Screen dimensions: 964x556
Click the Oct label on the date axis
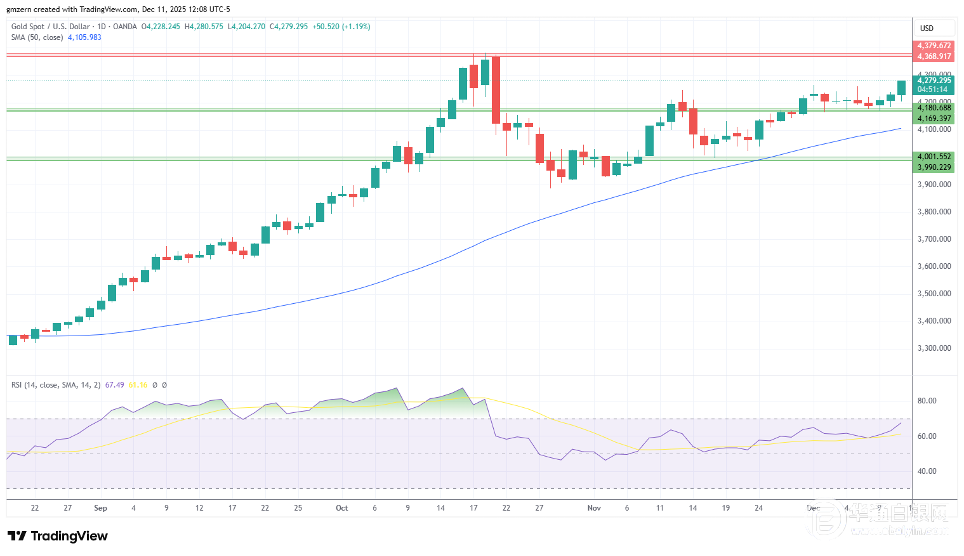(x=342, y=508)
